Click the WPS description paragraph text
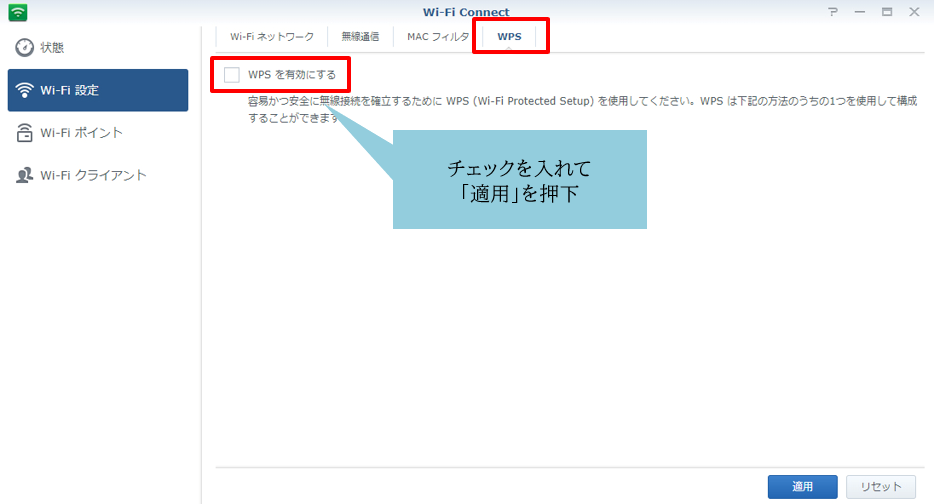Viewport: 934px width, 504px height. 580,109
